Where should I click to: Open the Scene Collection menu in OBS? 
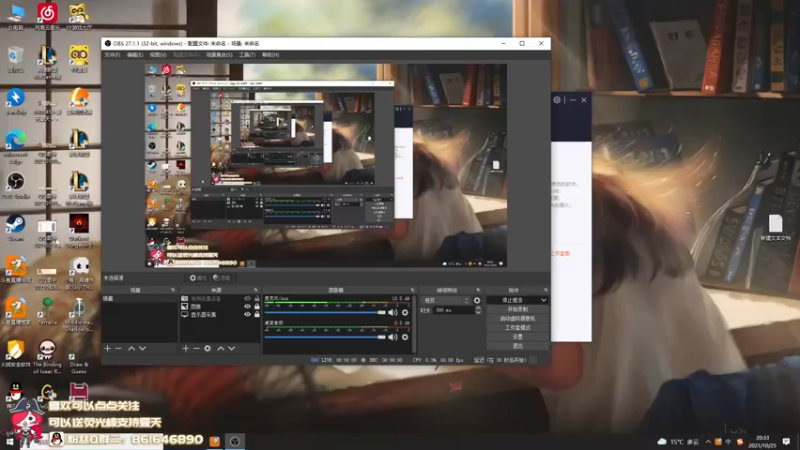point(219,55)
